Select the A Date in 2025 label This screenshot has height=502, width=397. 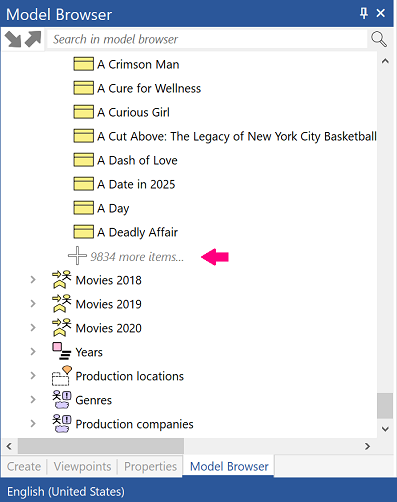point(136,184)
